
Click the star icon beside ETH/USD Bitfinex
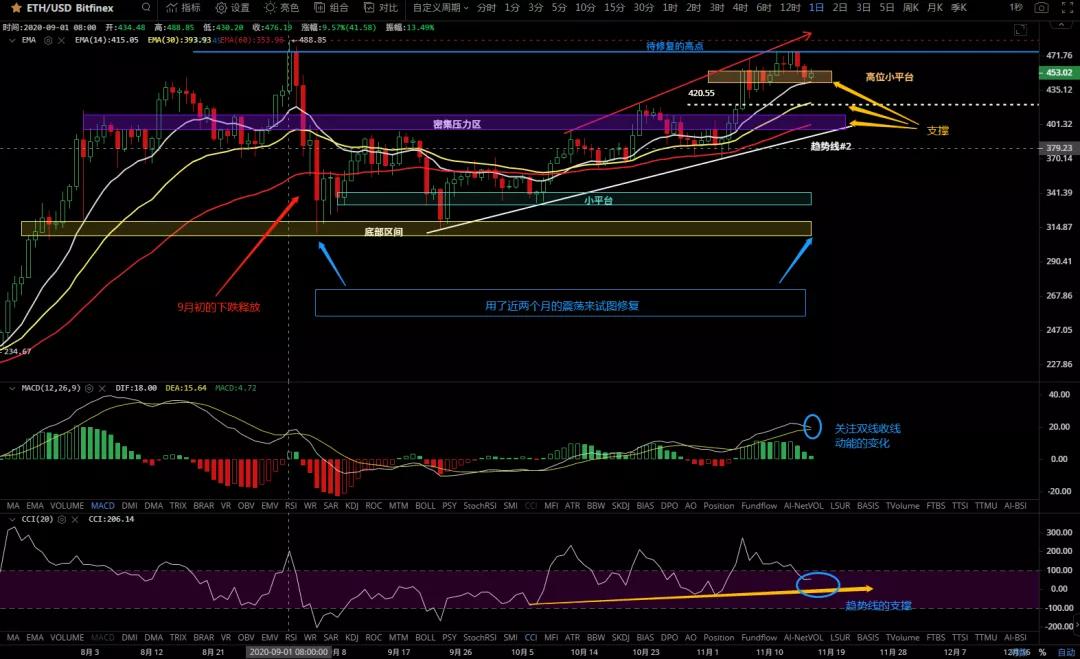point(15,8)
